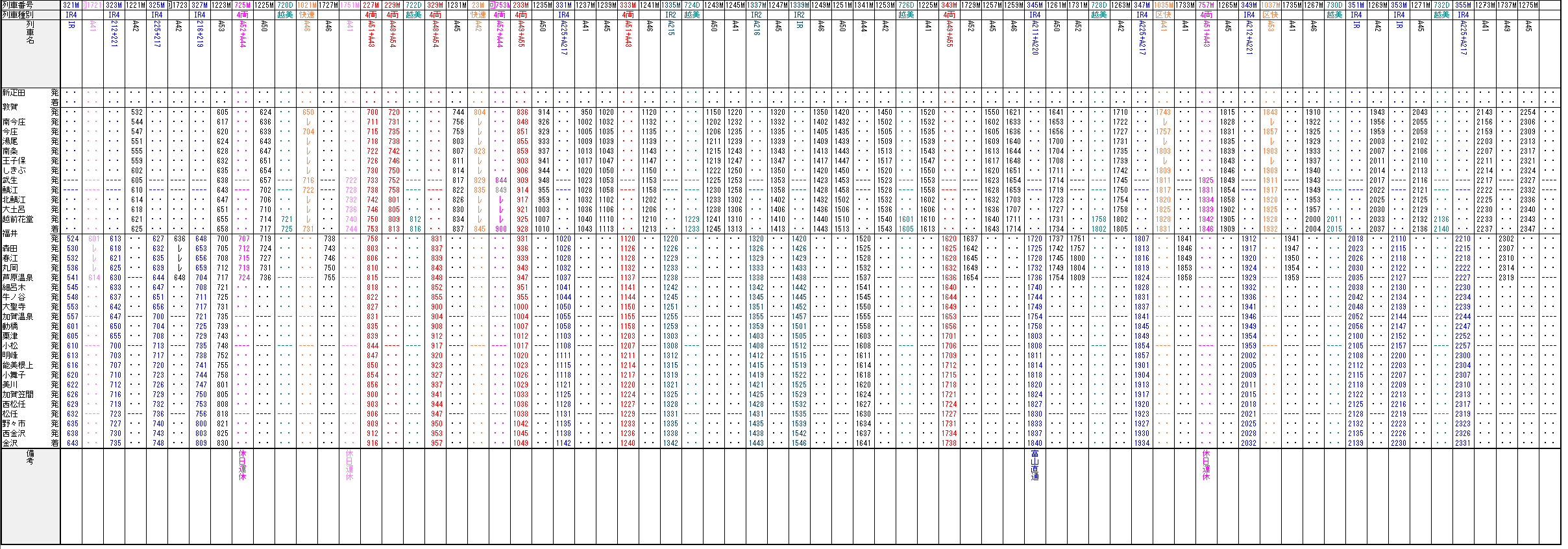Select 643 Kanazawa arrival time of 321M
Image resolution: width=1568 pixels, height=549 pixels.
click(72, 443)
